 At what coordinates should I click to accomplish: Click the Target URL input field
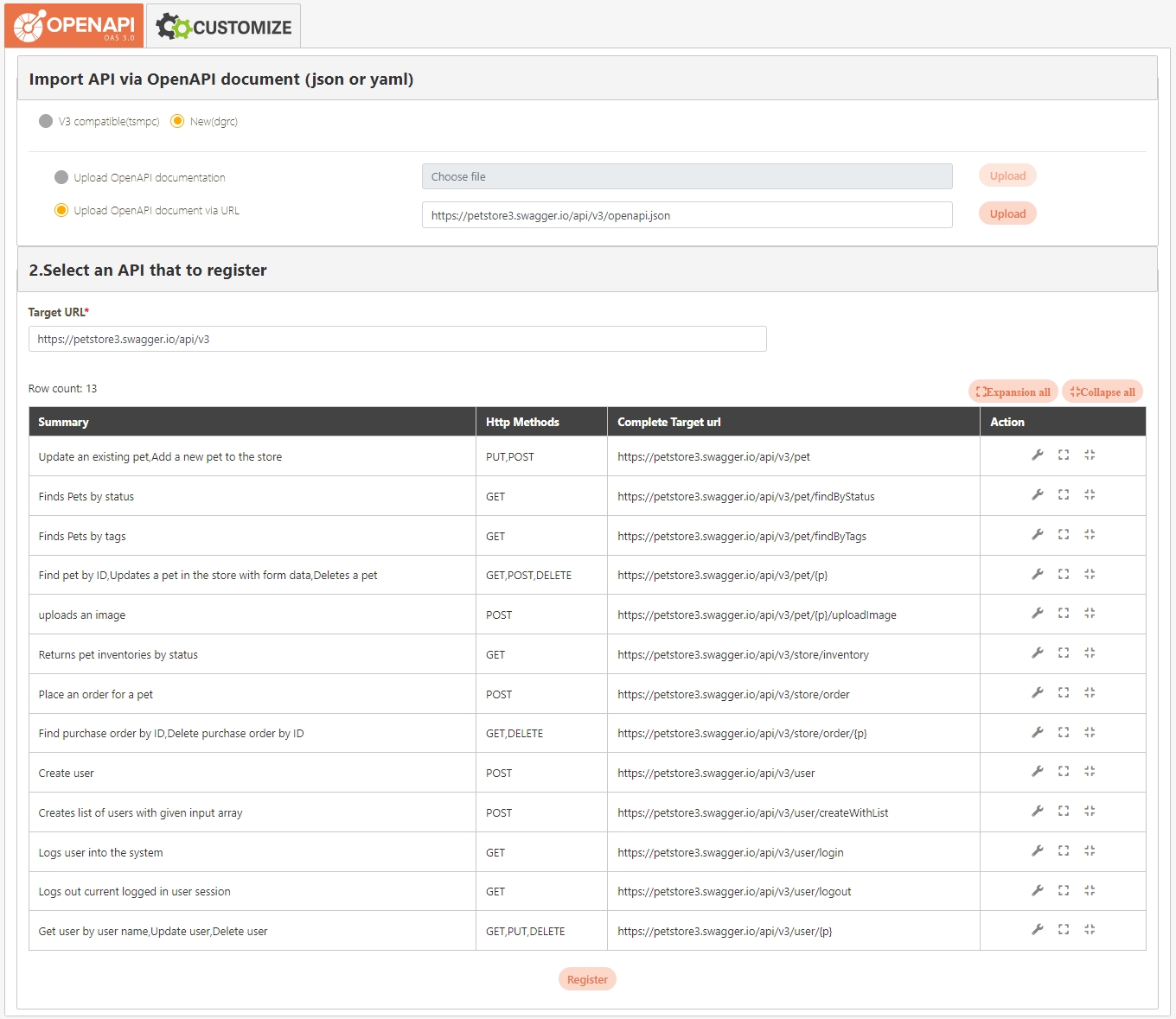click(x=397, y=339)
